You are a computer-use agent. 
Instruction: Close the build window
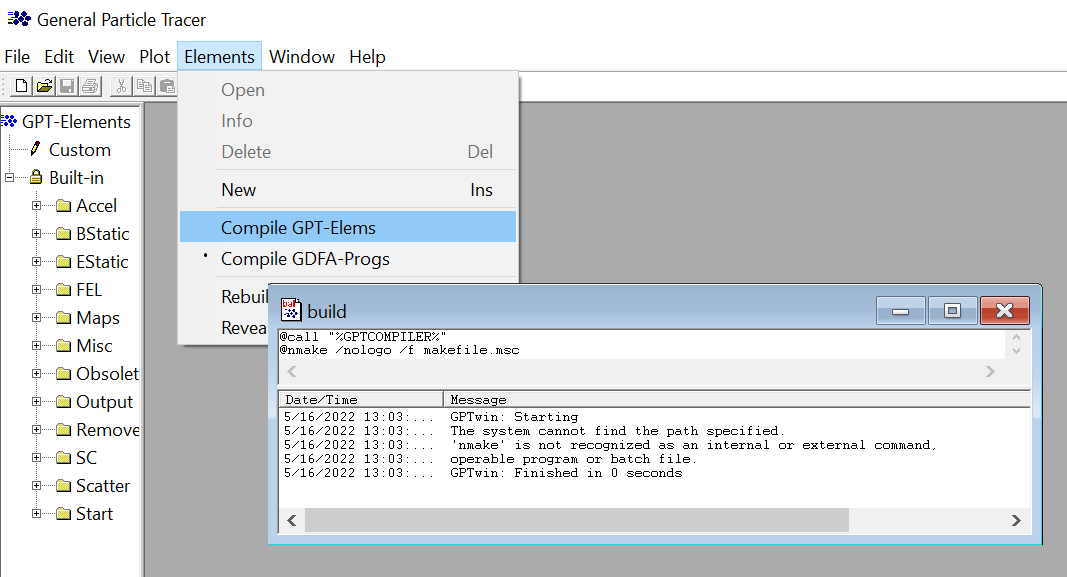tap(1004, 311)
